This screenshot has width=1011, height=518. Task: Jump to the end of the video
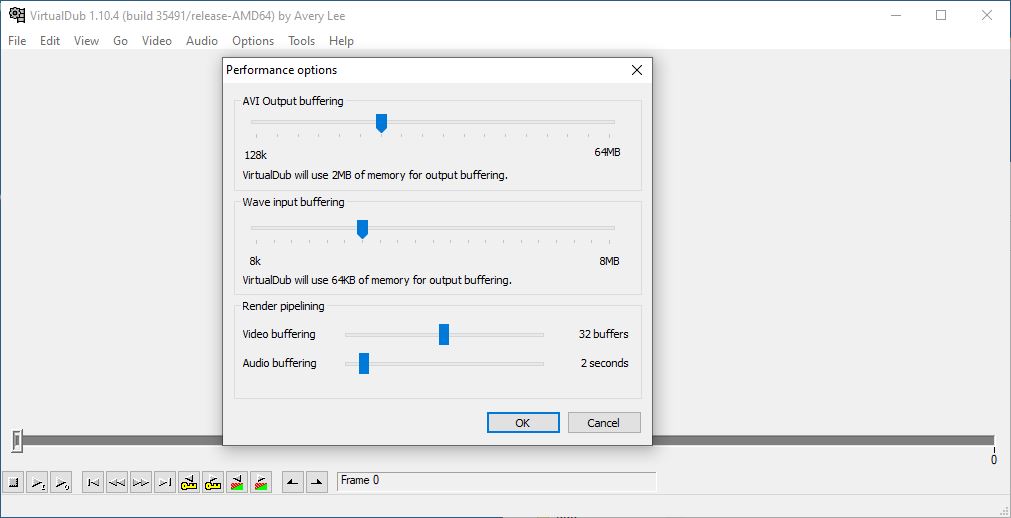pyautogui.click(x=165, y=482)
